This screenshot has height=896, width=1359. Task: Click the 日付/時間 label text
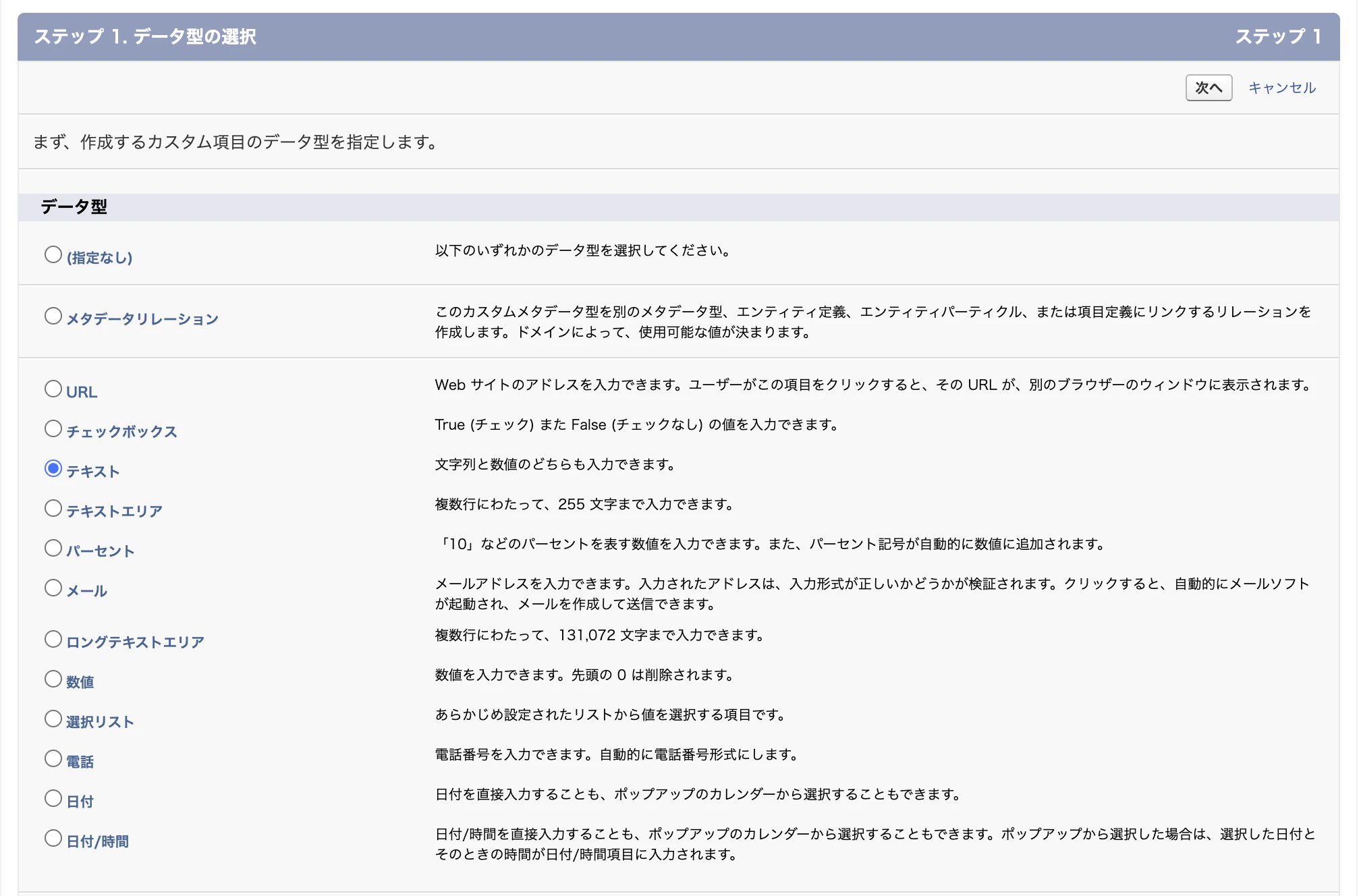click(x=97, y=841)
